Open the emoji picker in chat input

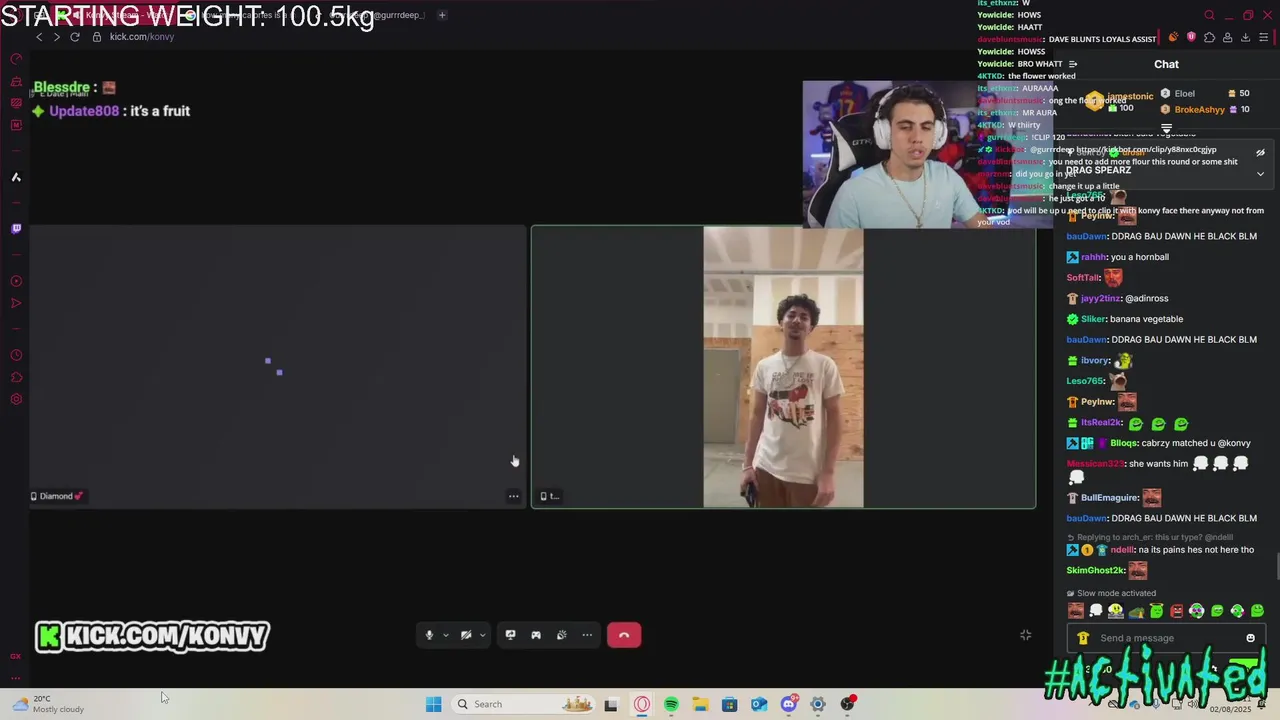pyautogui.click(x=1250, y=638)
